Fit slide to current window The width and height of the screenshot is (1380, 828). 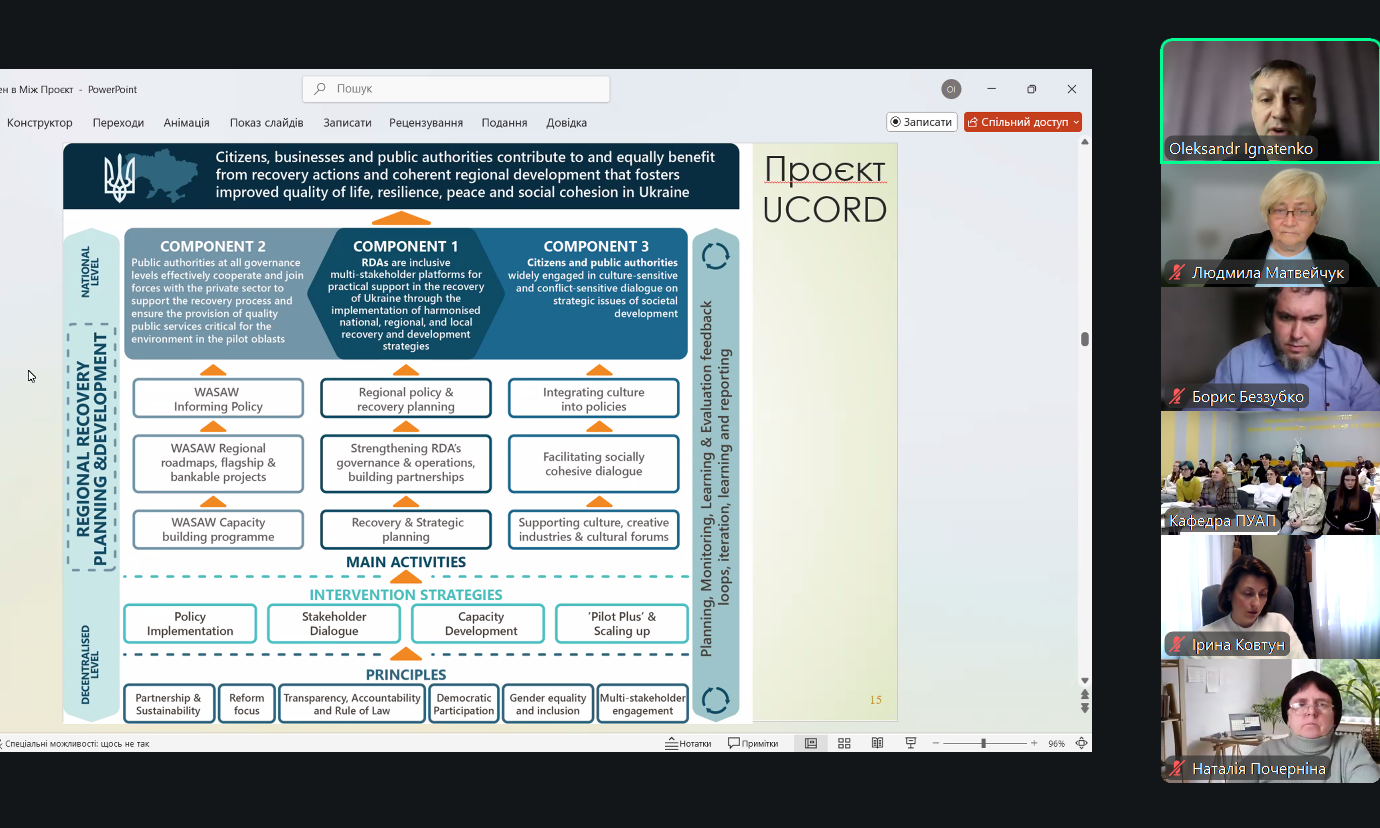[1082, 743]
